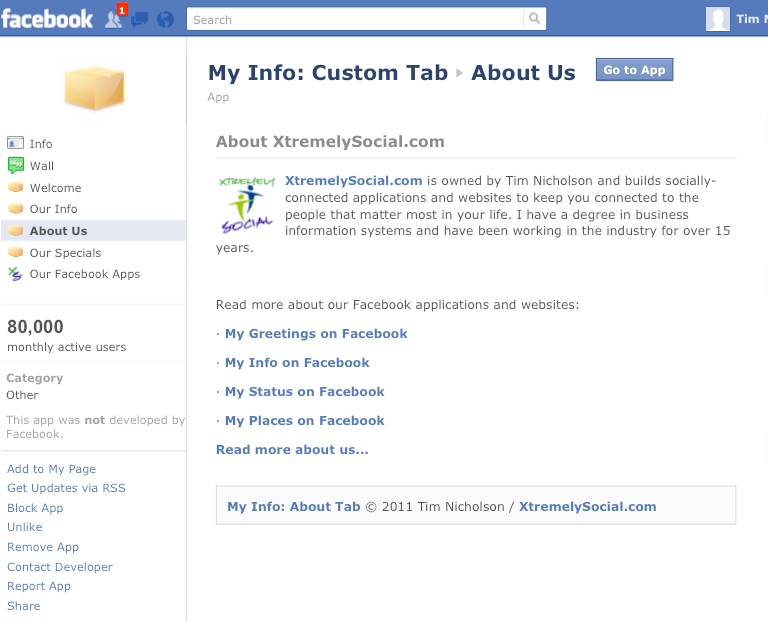Click the Go to App button

point(634,70)
